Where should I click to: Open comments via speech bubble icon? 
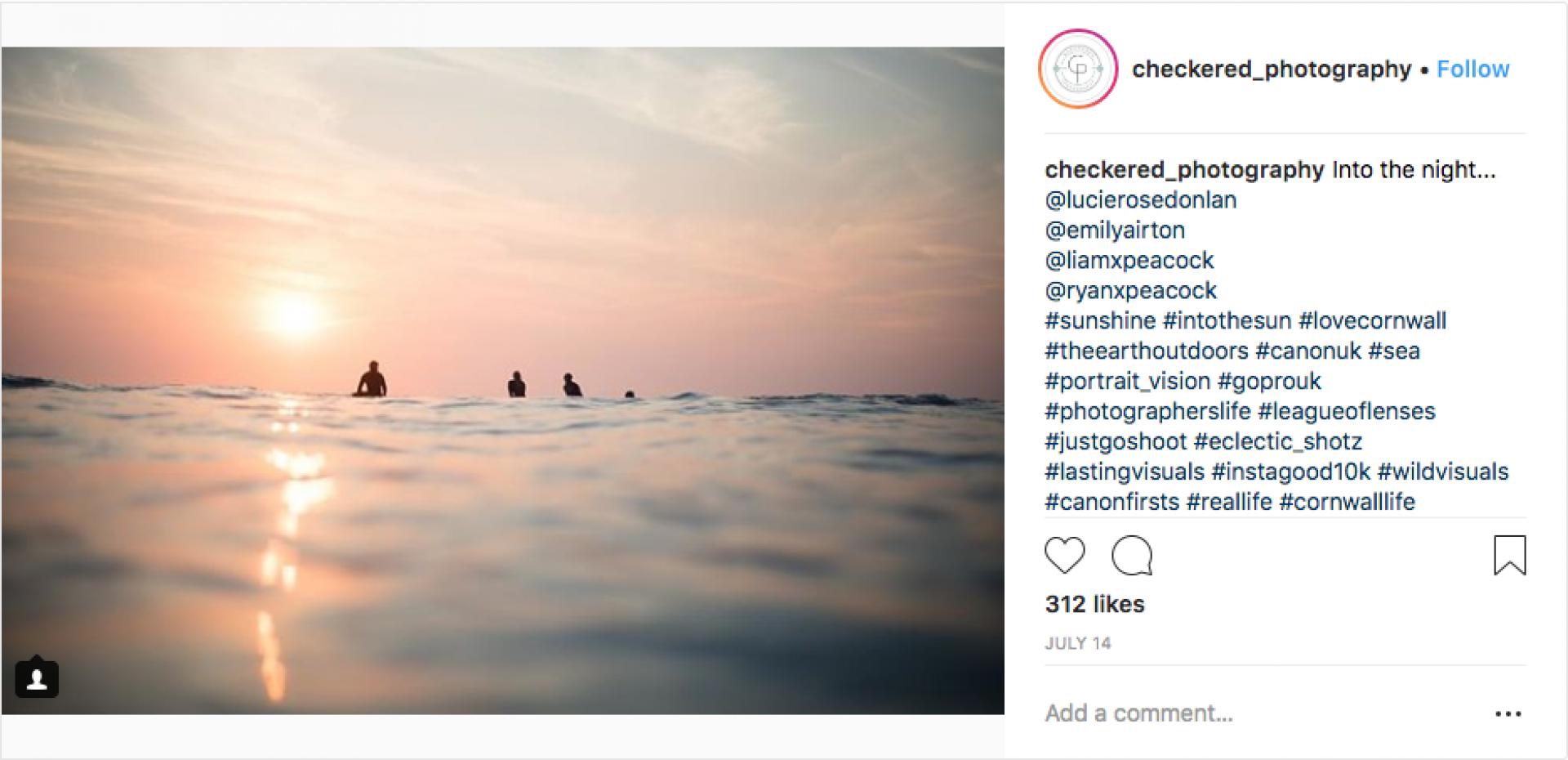pyautogui.click(x=1132, y=556)
